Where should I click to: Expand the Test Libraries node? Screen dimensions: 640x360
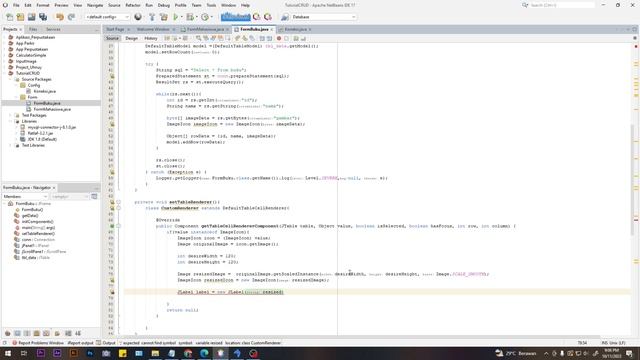(x=11, y=145)
